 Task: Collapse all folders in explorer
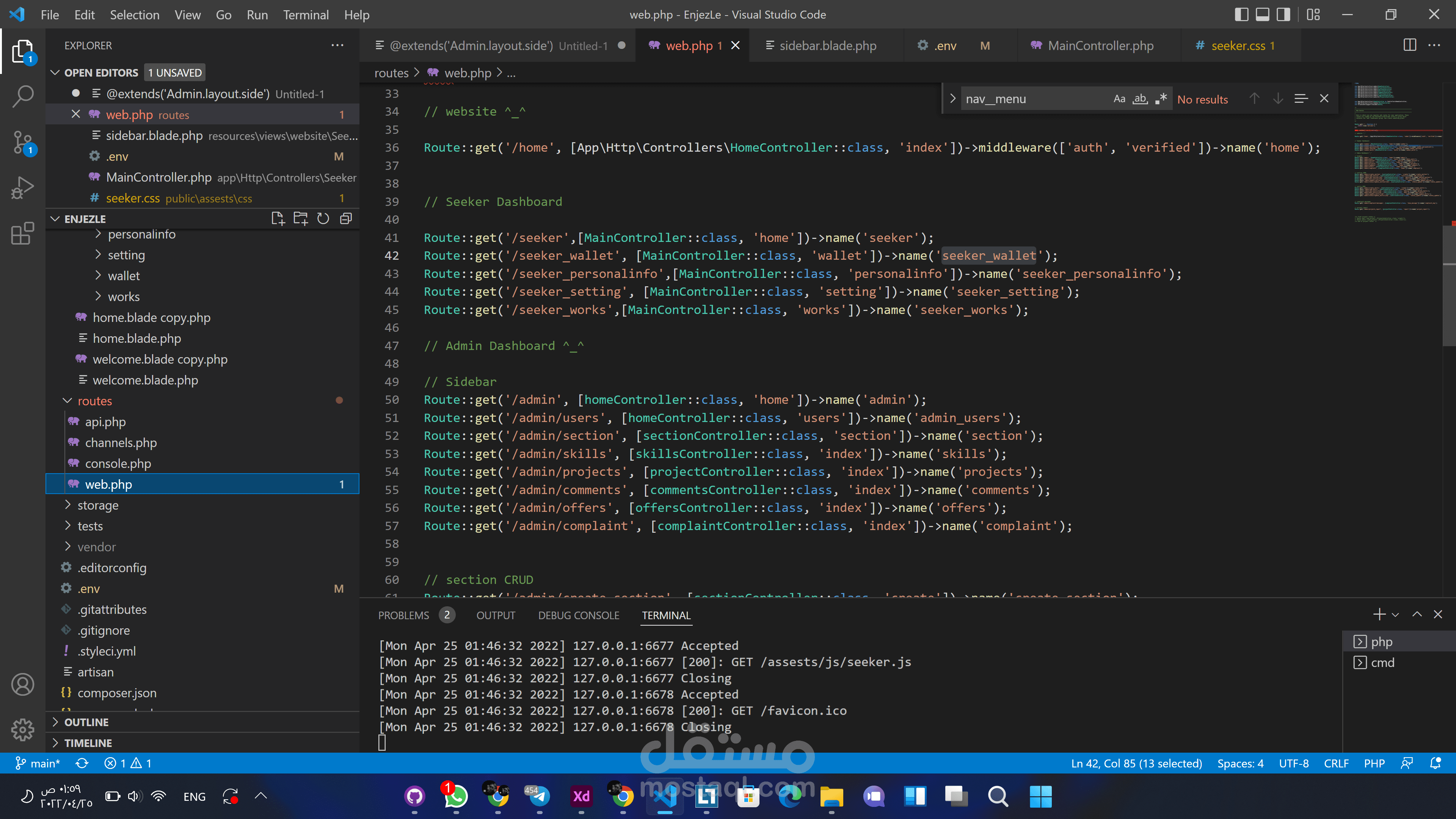pos(346,219)
